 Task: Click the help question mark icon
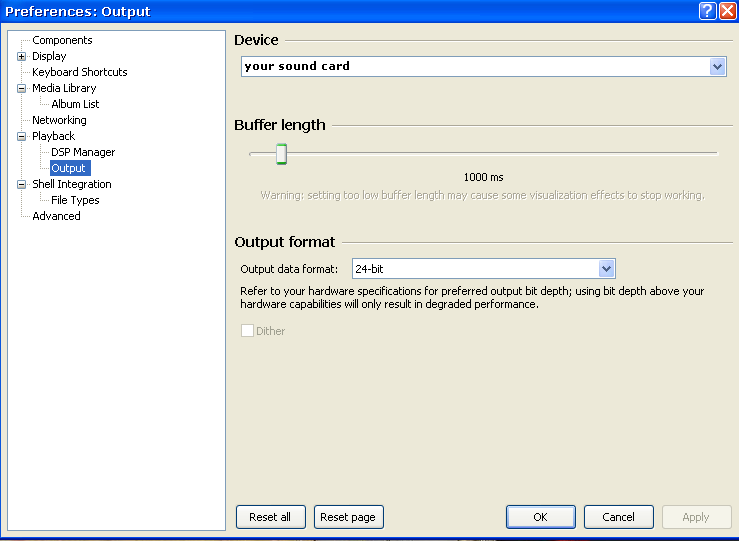707,11
